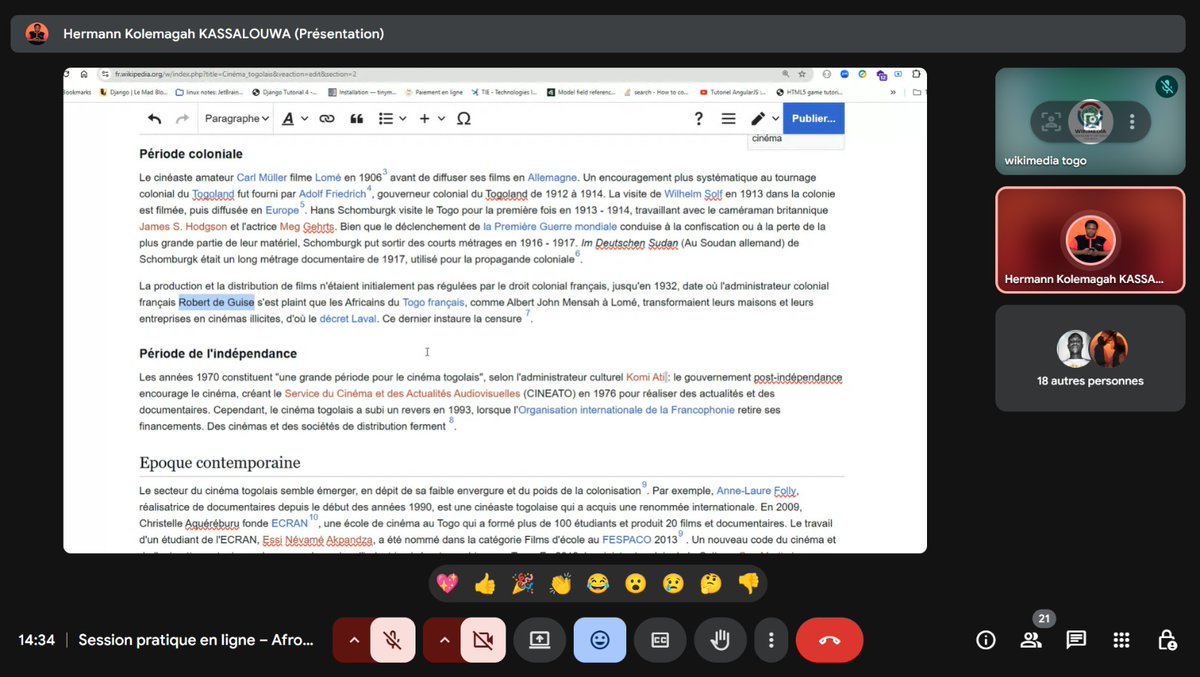Send the surprised face emoji reaction
The image size is (1200, 677).
click(x=636, y=584)
